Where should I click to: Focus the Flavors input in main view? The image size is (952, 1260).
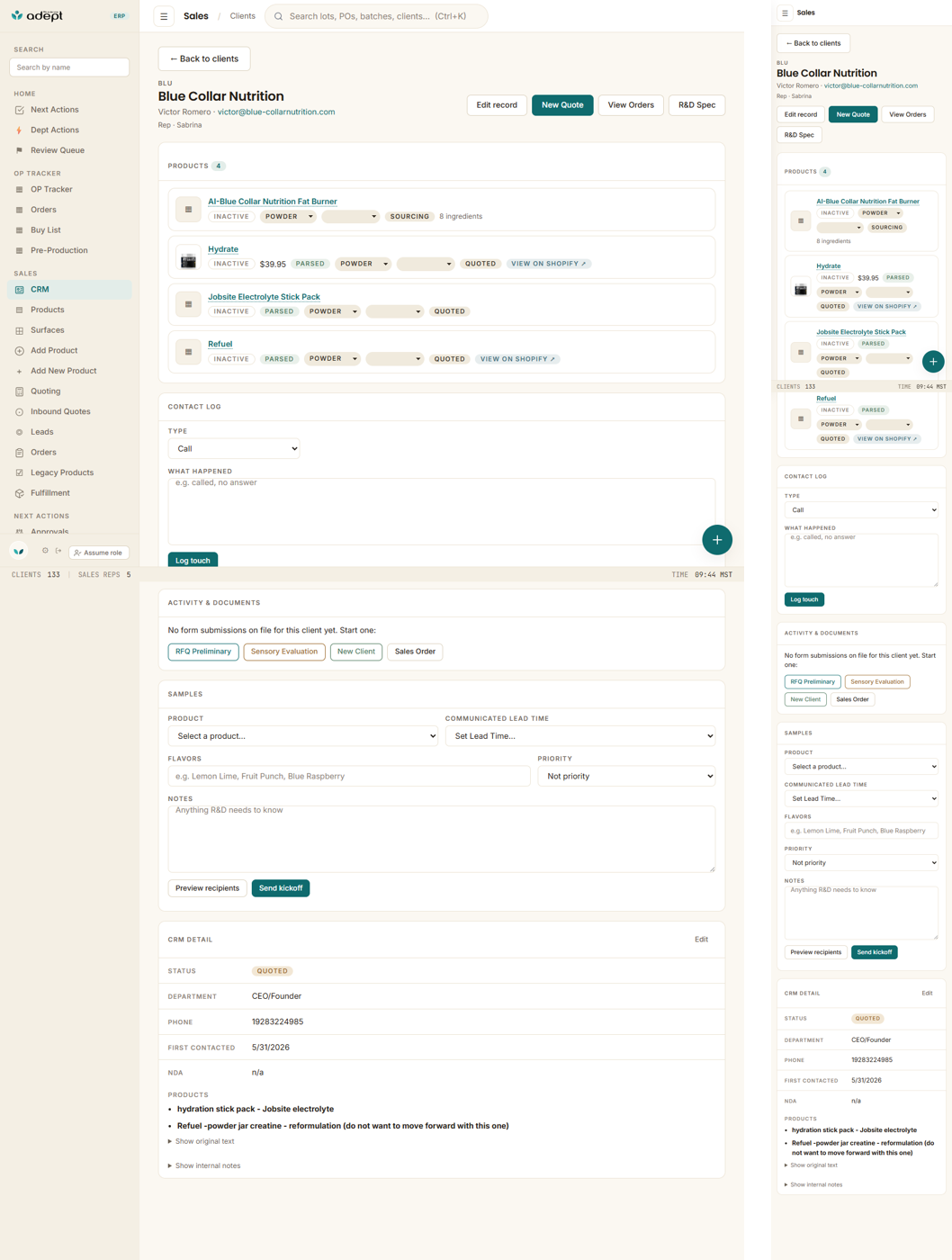click(349, 776)
